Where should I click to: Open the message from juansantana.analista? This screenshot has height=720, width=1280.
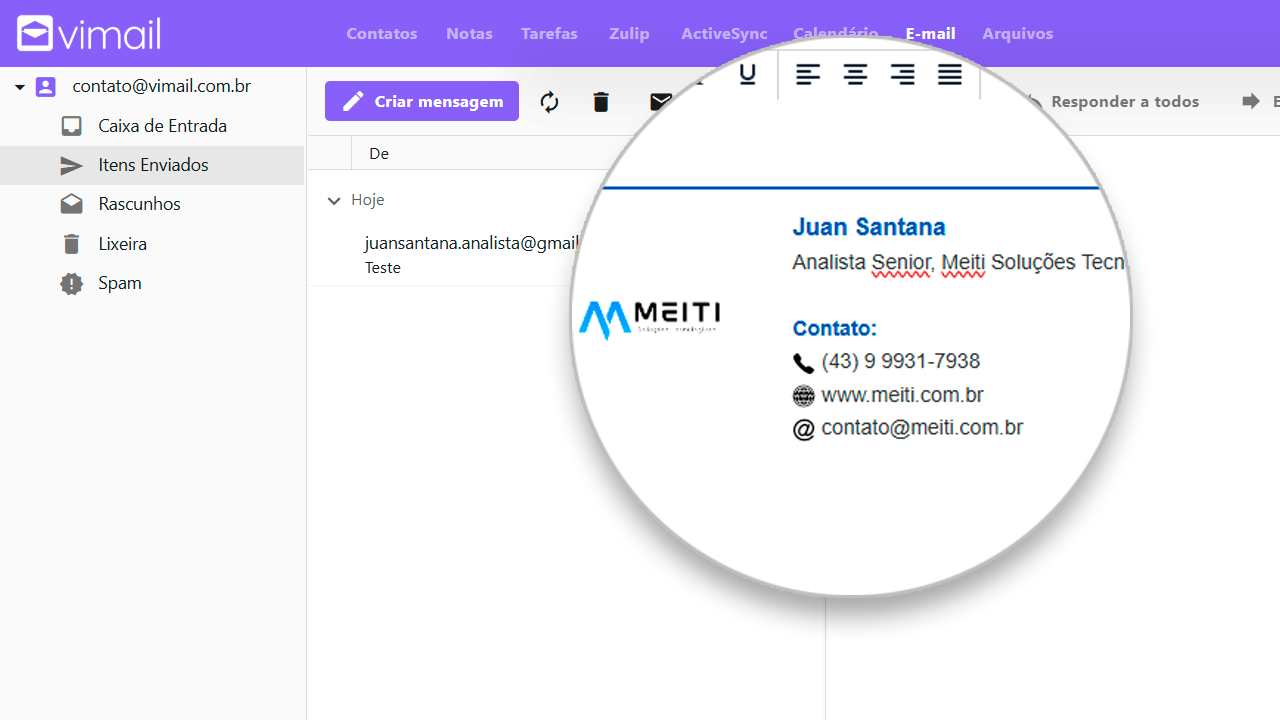click(471, 243)
